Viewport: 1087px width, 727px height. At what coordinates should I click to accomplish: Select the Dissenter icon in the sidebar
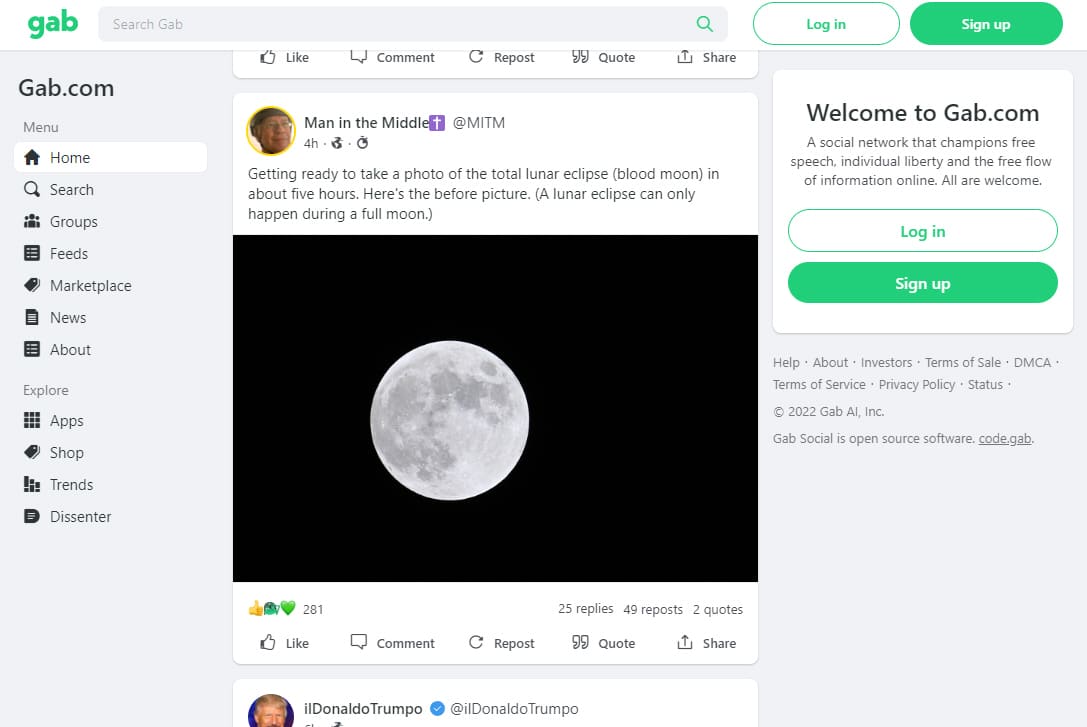[31, 516]
